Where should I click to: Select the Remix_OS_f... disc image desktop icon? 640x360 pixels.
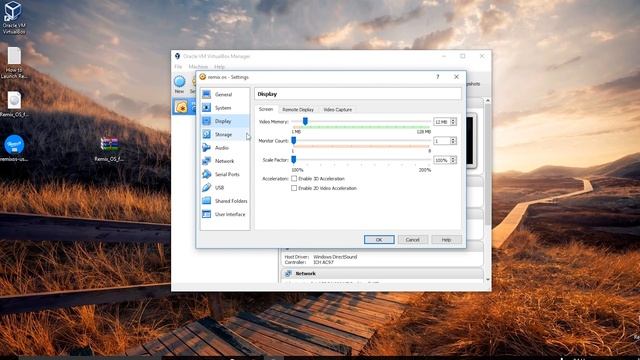click(x=14, y=104)
